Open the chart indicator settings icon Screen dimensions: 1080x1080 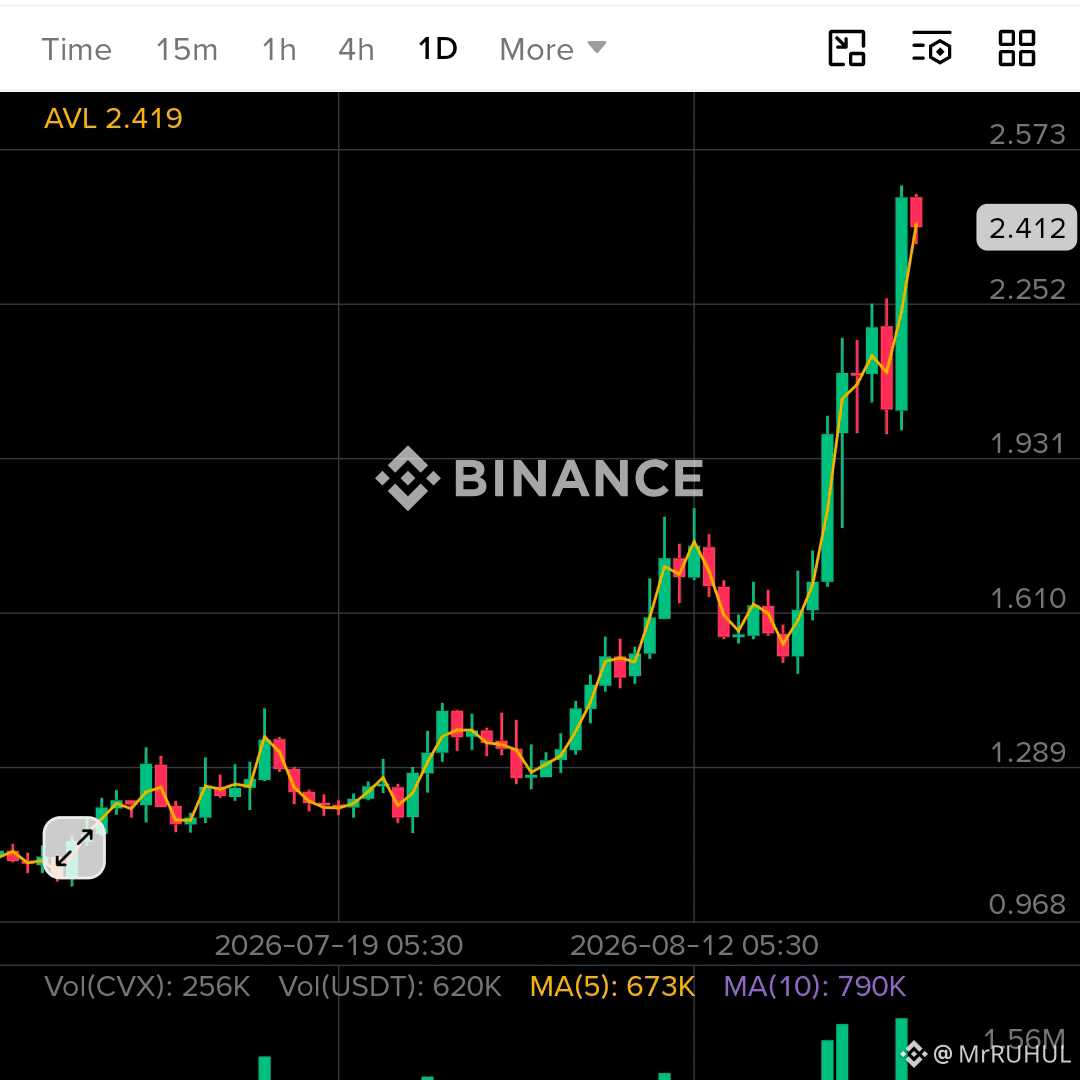932,48
